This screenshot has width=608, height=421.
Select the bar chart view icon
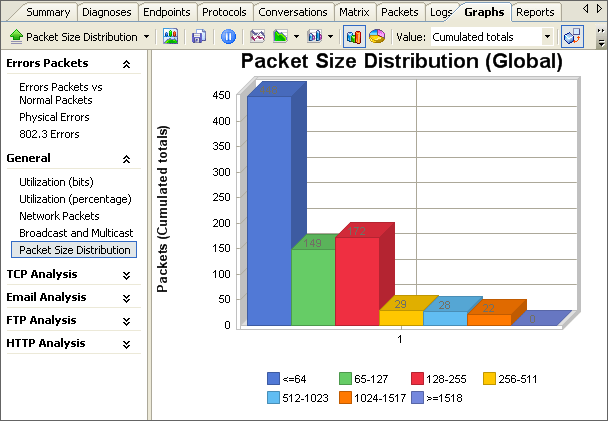[x=353, y=37]
